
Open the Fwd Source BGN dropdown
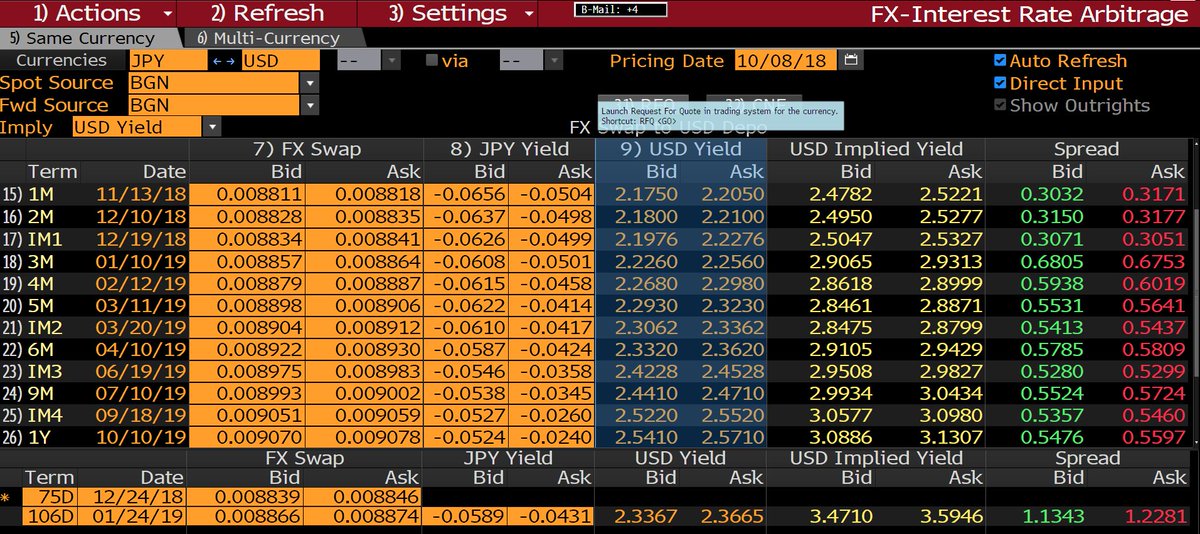coord(310,105)
